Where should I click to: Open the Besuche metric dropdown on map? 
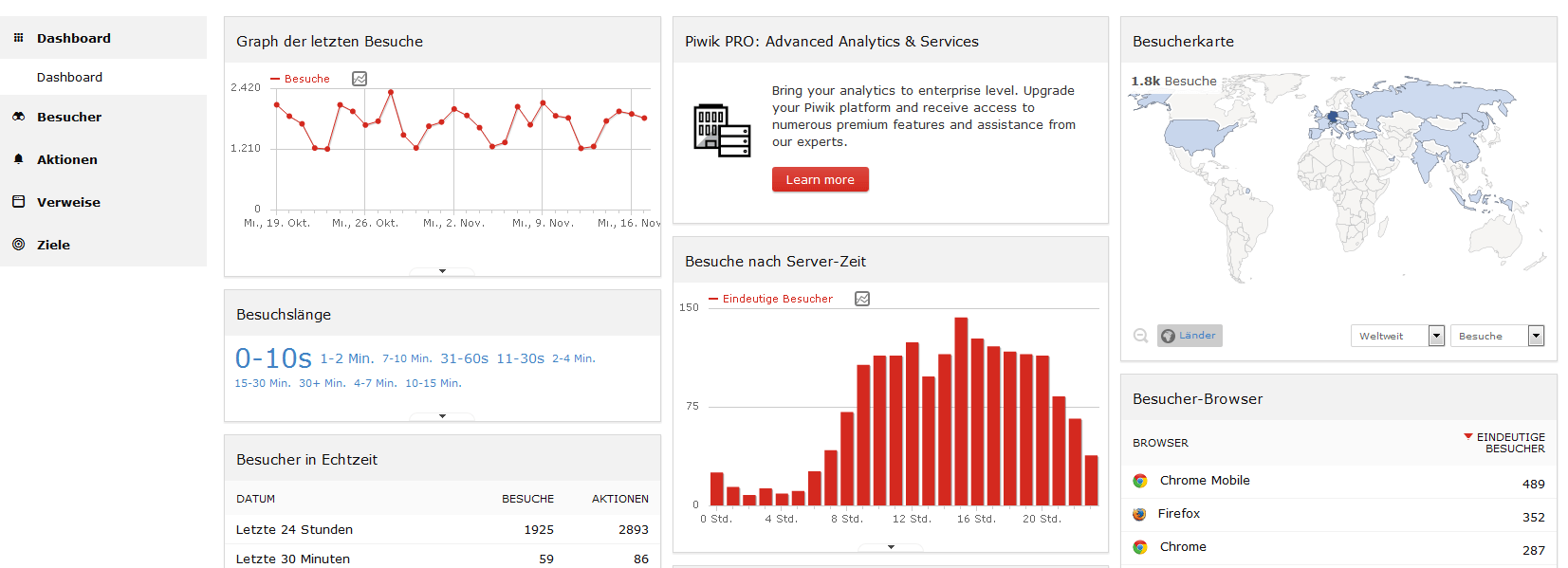[1497, 336]
